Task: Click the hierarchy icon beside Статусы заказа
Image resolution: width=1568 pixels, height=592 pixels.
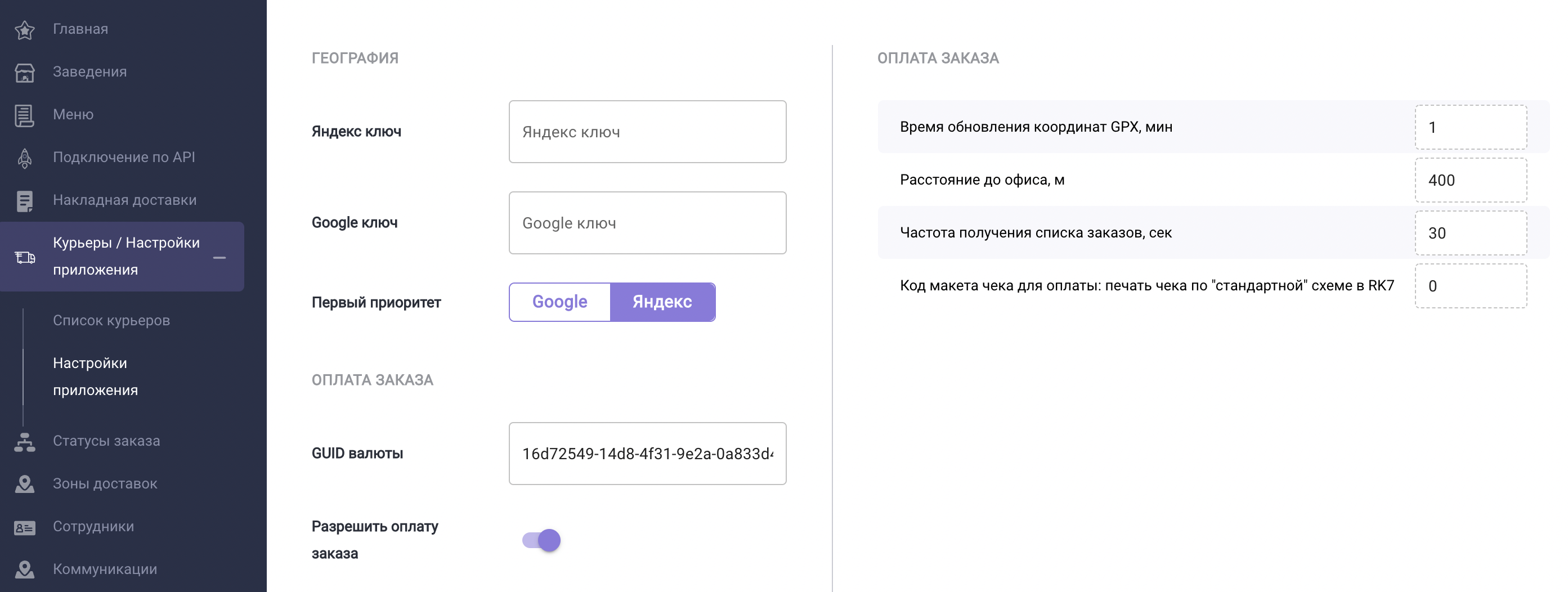Action: click(24, 441)
